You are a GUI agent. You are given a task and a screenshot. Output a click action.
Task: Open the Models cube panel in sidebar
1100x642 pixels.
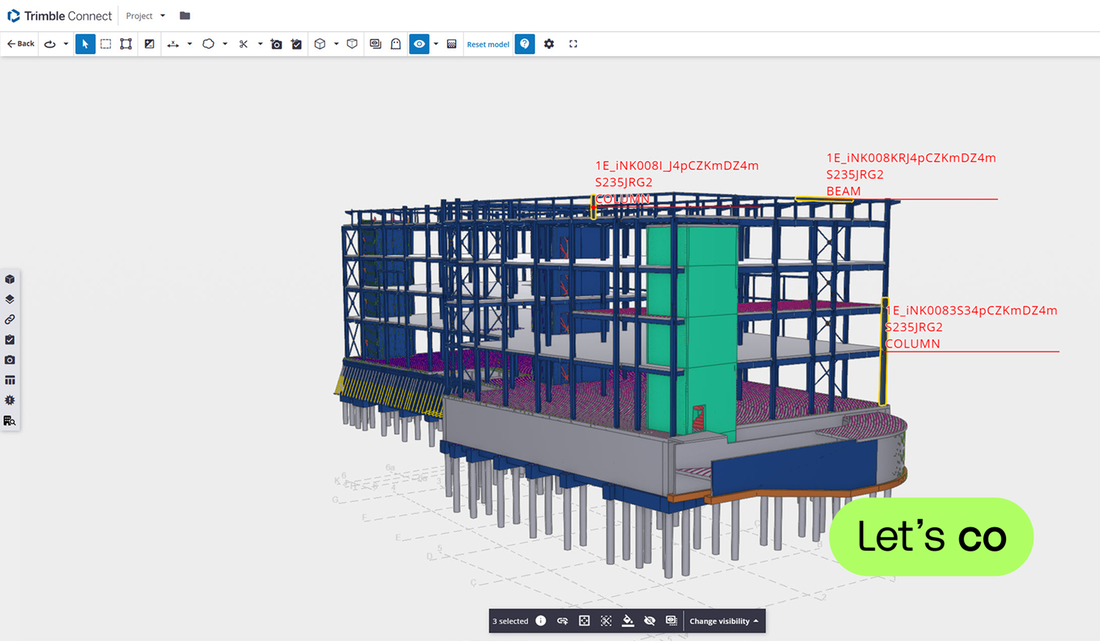point(10,279)
